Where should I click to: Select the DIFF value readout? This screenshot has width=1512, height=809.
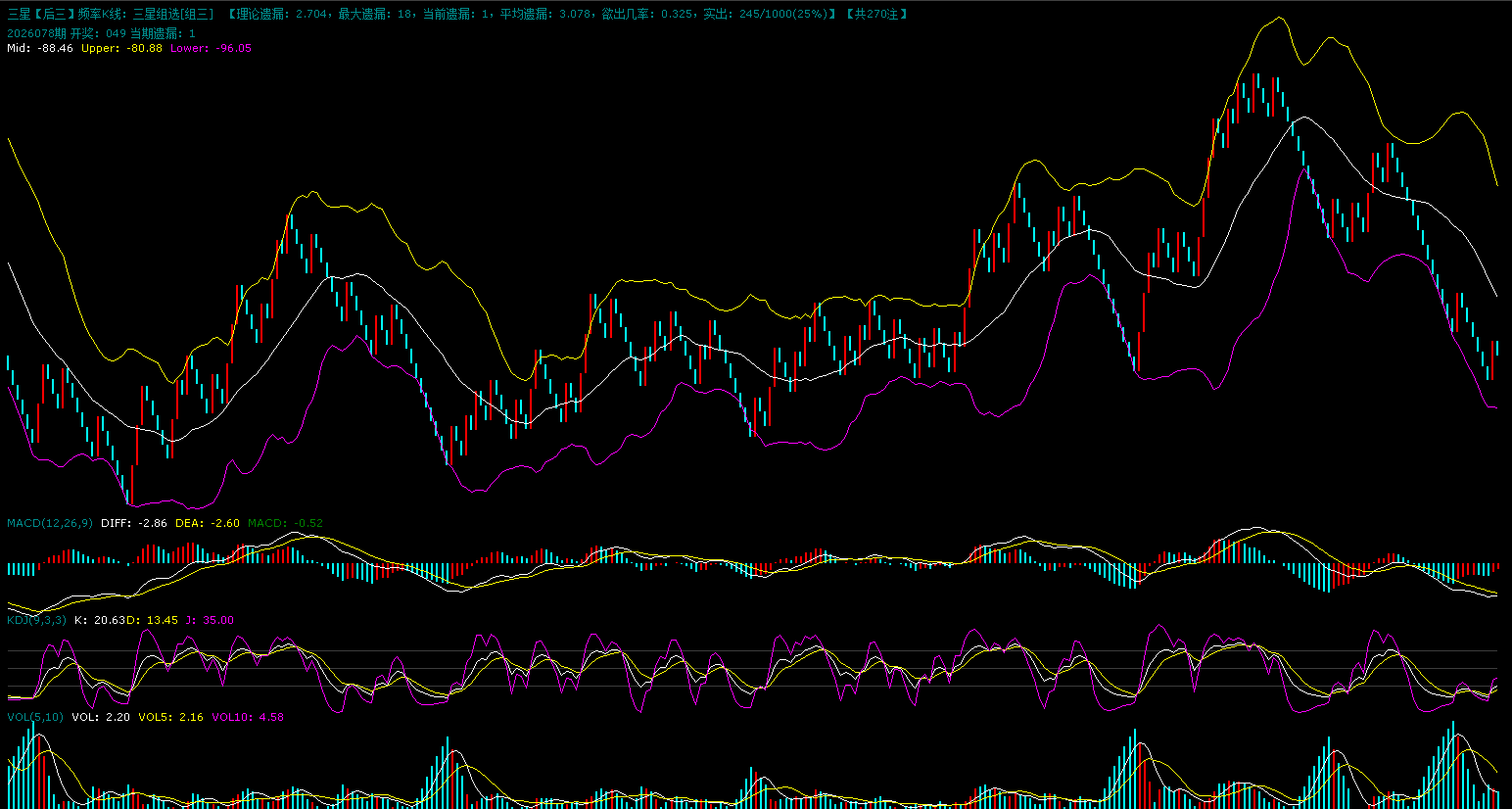coord(134,523)
